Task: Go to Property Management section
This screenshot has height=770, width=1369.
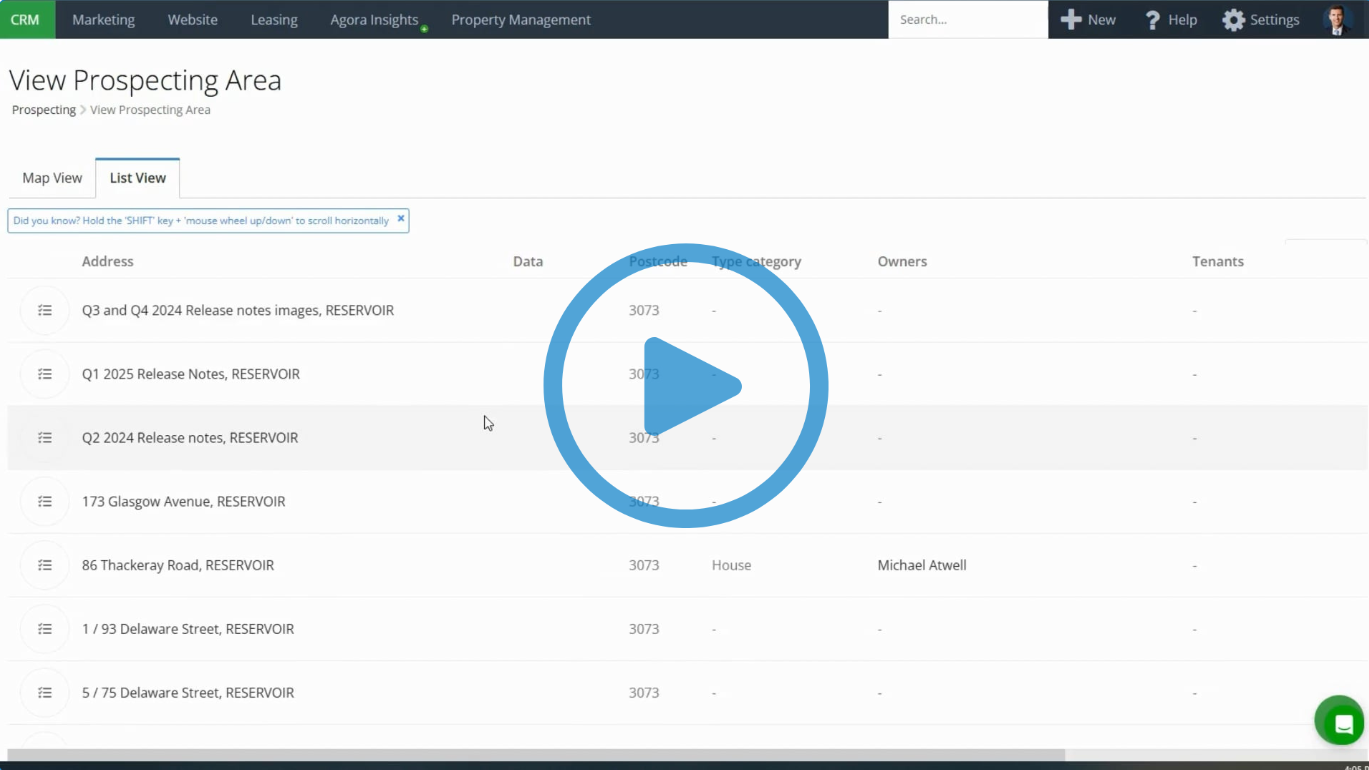Action: pos(520,20)
